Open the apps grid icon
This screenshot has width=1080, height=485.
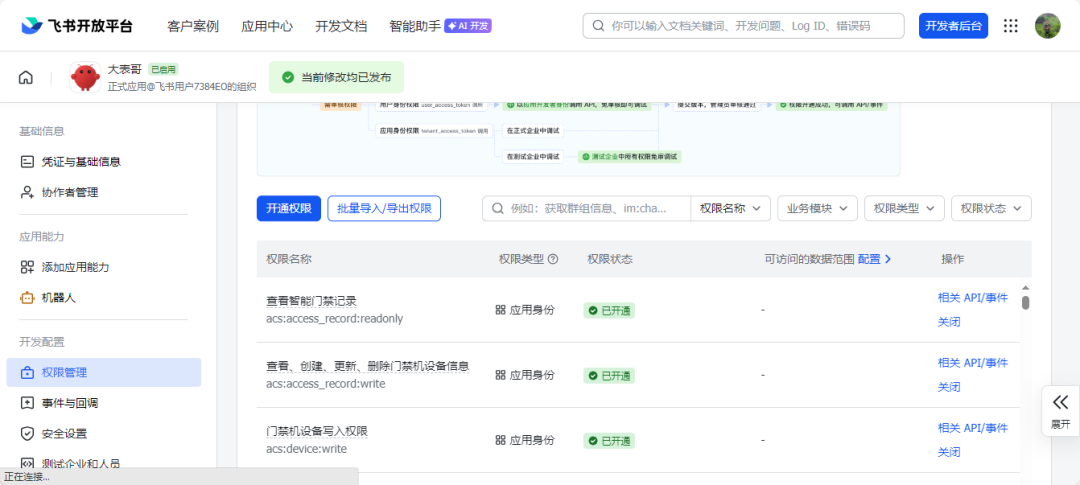click(x=1010, y=26)
